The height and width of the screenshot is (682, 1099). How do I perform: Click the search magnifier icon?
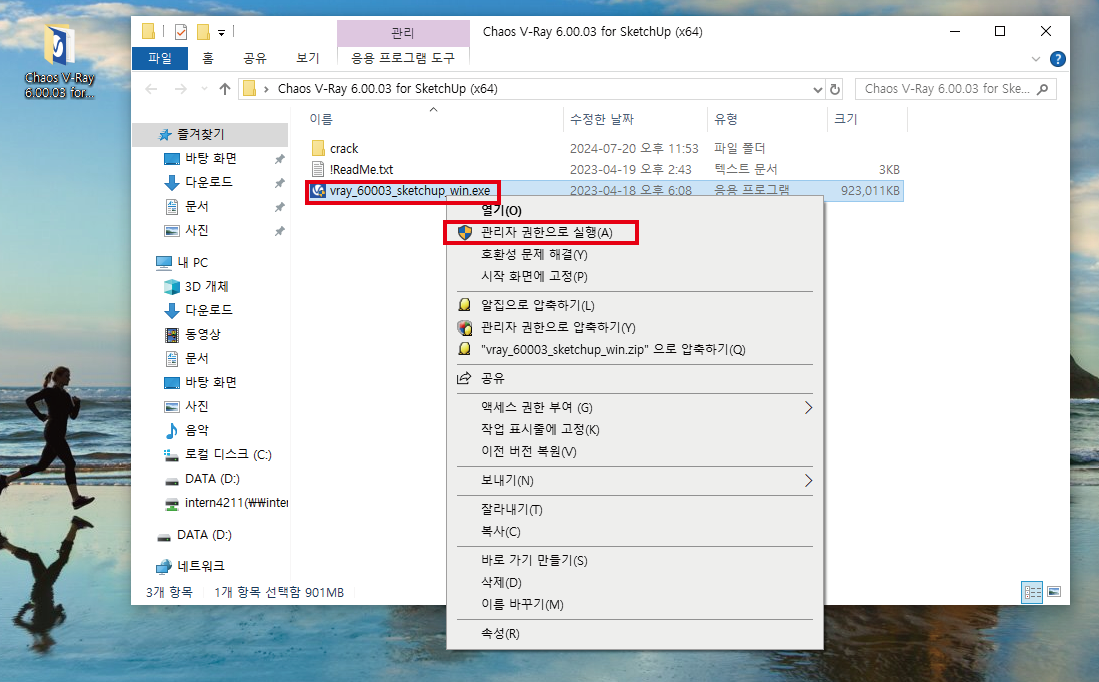[1043, 89]
